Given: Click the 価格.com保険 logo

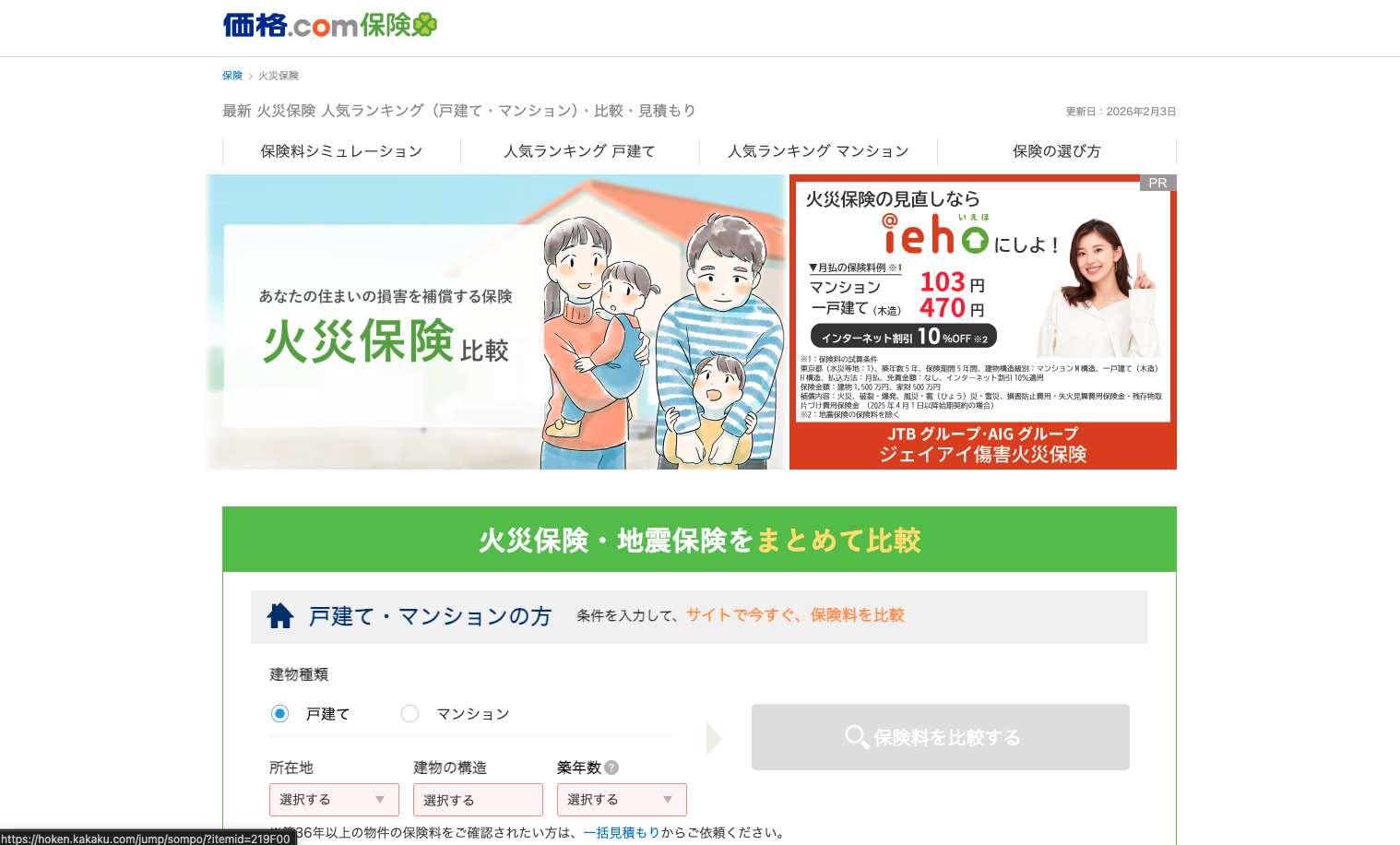Looking at the screenshot, I should tap(330, 25).
